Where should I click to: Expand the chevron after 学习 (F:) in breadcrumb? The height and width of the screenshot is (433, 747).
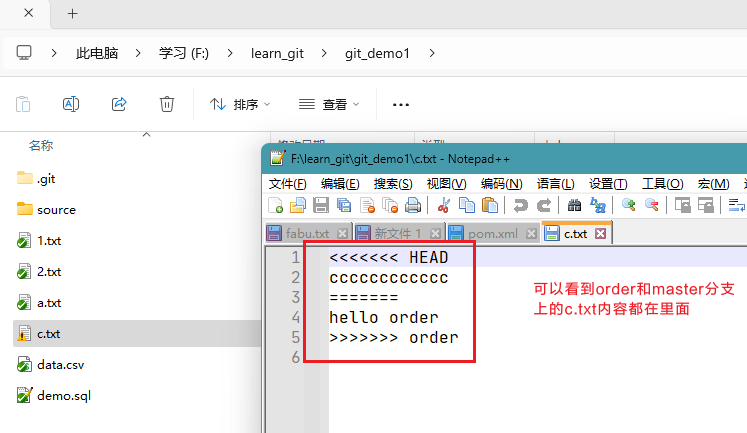coord(230,53)
